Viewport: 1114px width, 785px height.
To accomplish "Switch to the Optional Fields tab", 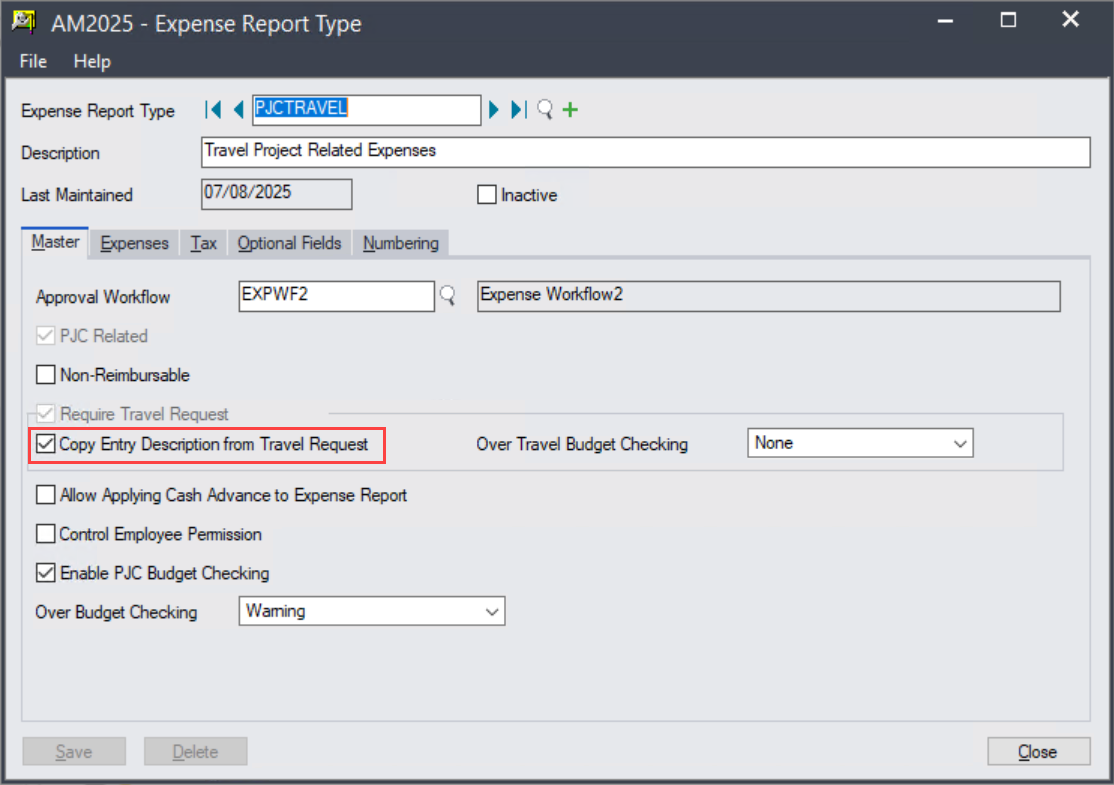I will [x=289, y=244].
